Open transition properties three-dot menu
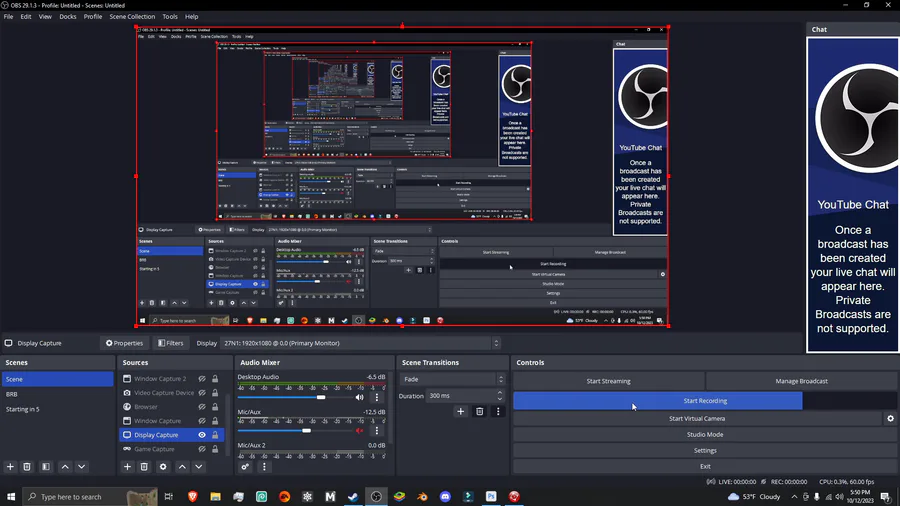The image size is (900, 506). point(498,411)
